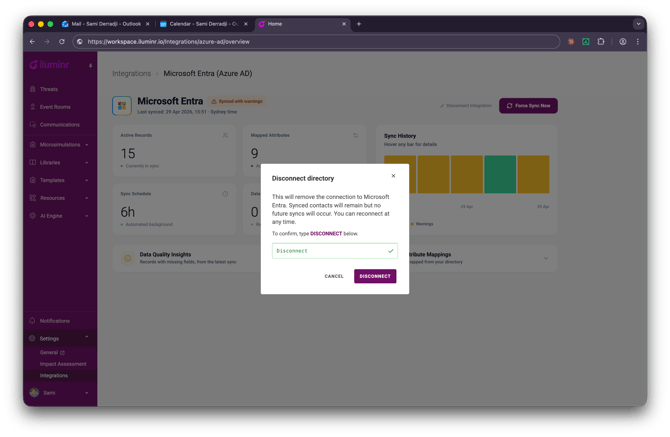Screen dimensions: 670x437
Task: Open Event Rooms in the sidebar
Action: pyautogui.click(x=54, y=107)
